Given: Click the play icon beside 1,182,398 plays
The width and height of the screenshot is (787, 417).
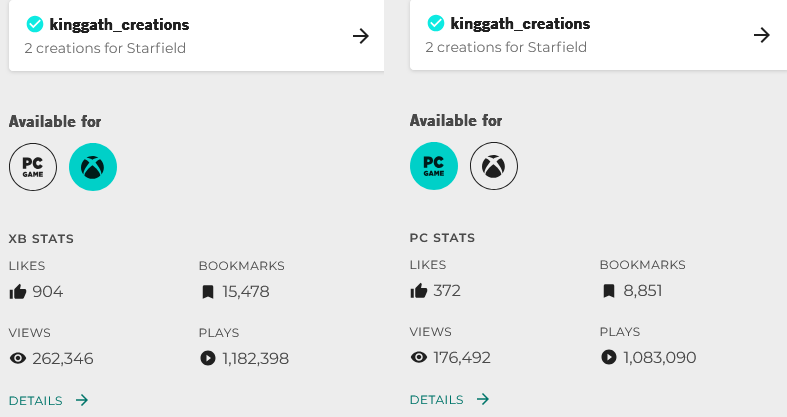Looking at the screenshot, I should [208, 358].
